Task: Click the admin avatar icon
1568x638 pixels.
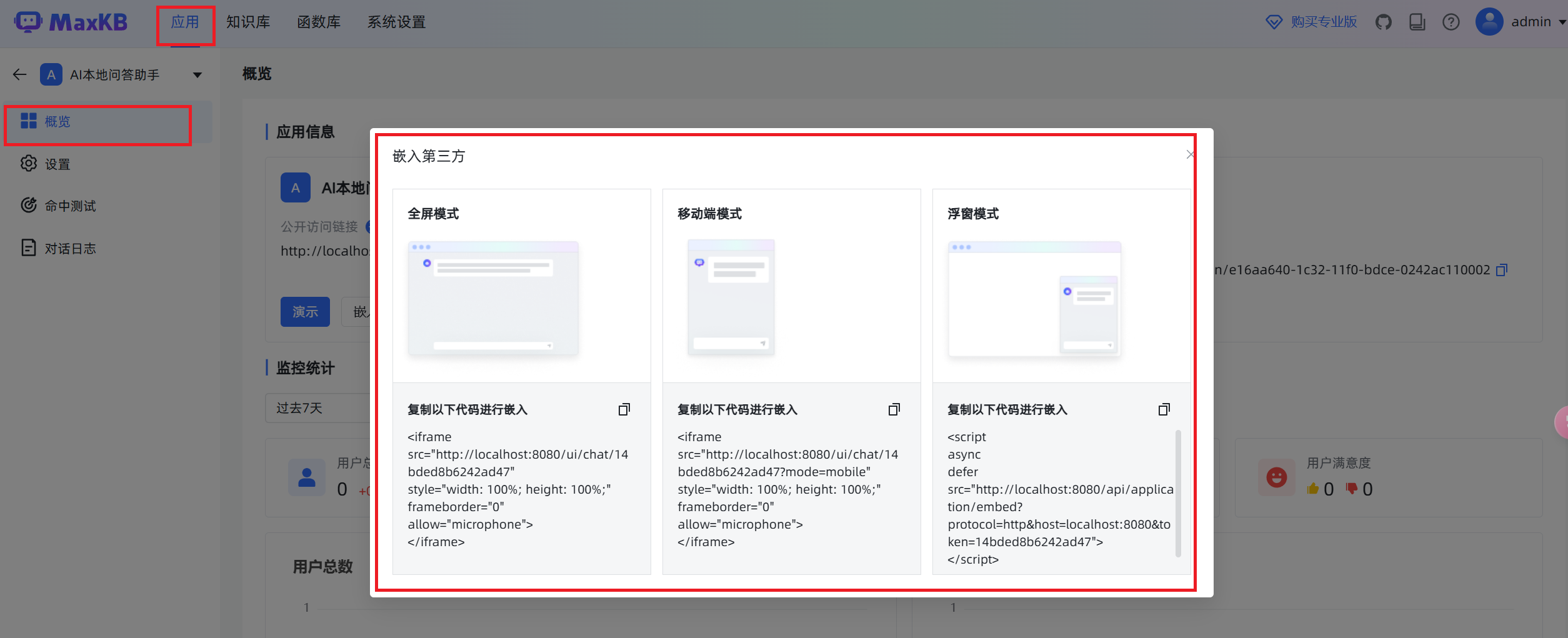Action: [1490, 21]
